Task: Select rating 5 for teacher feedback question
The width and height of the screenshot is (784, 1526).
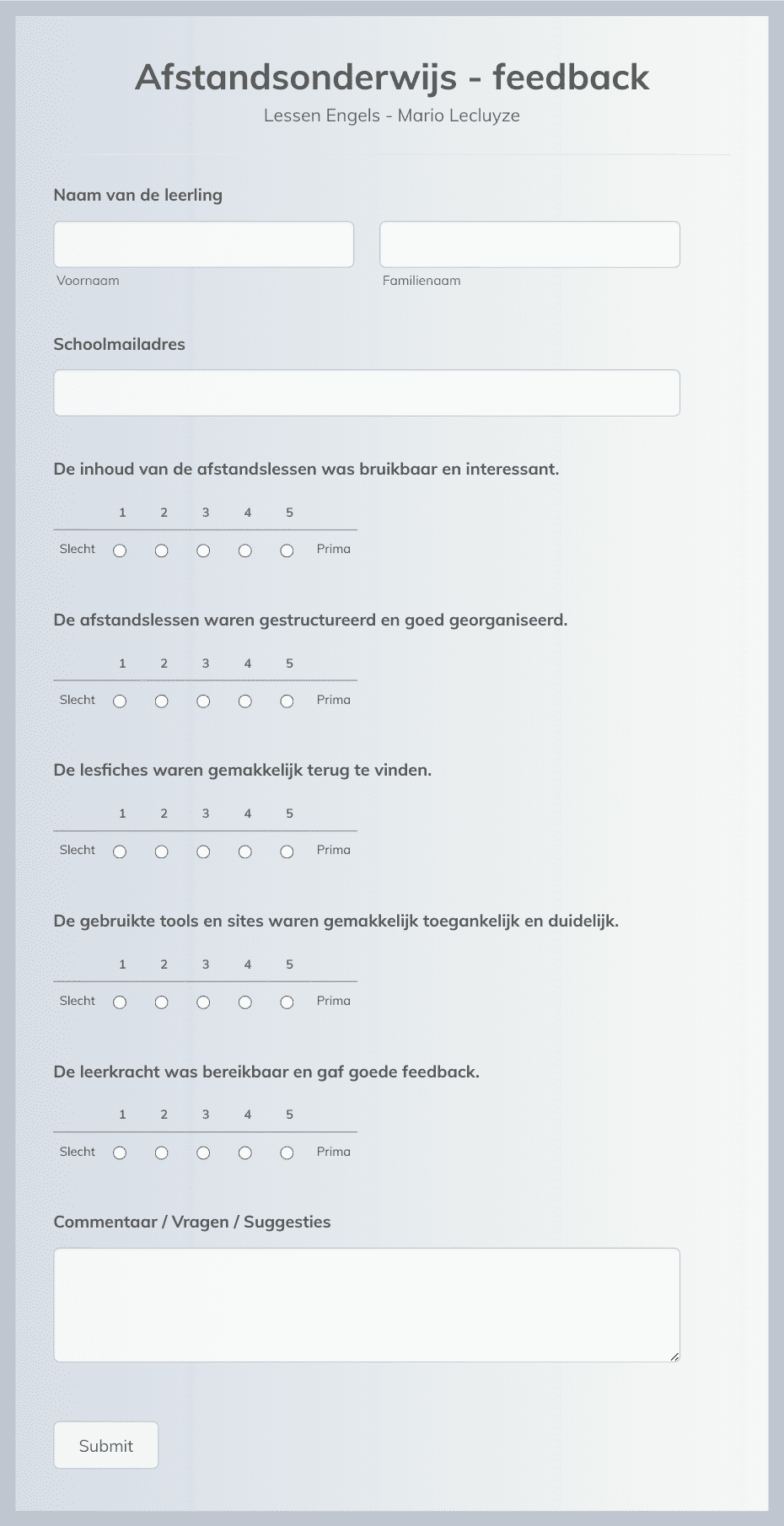Action: 287,1153
